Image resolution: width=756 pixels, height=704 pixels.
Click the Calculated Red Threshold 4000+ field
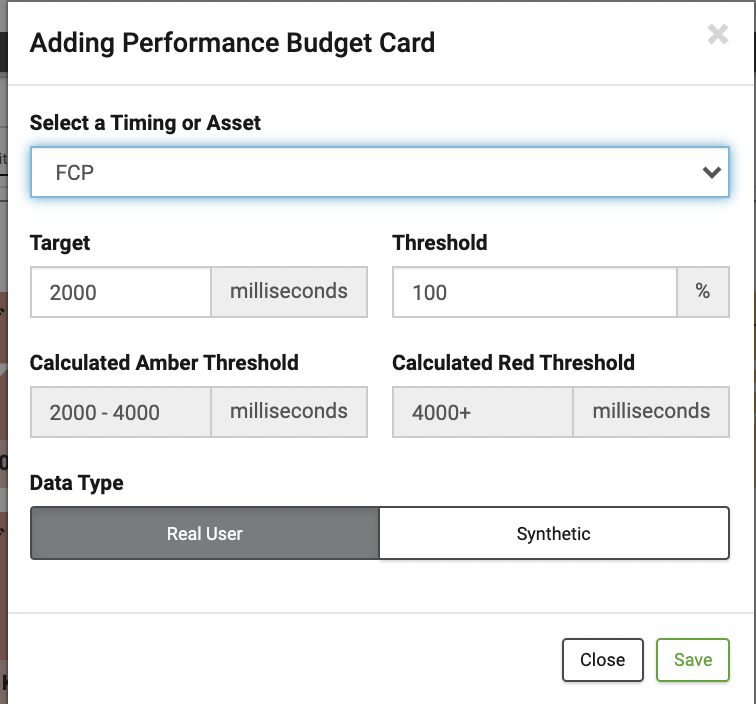pos(483,412)
